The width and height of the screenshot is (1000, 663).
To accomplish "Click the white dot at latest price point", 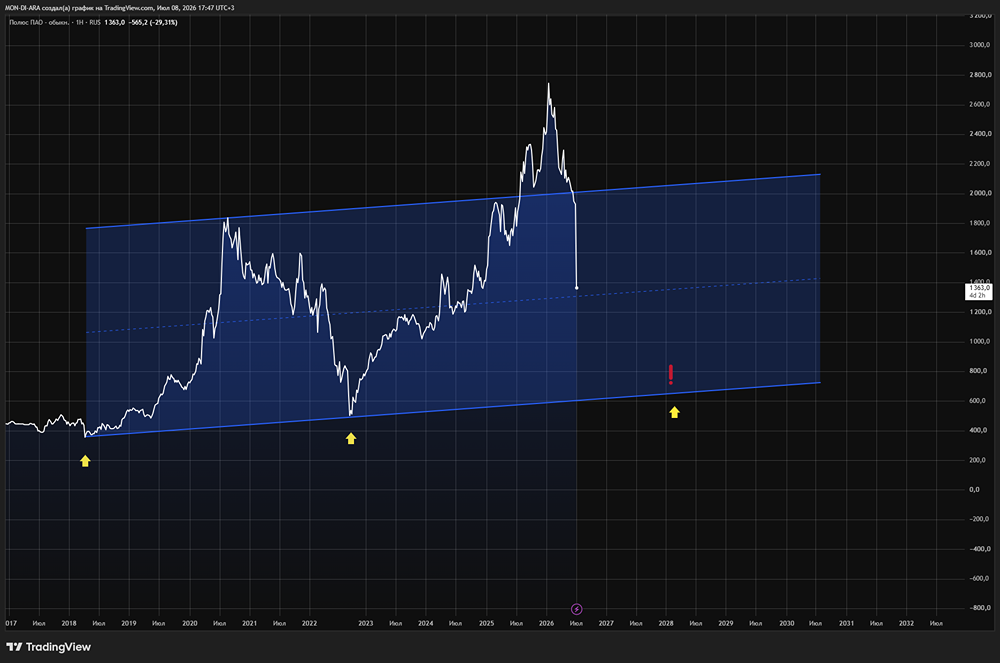I will coord(577,288).
